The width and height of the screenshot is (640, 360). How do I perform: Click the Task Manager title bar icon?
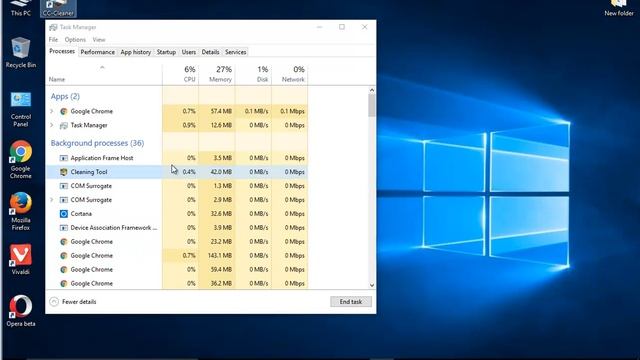click(53, 27)
